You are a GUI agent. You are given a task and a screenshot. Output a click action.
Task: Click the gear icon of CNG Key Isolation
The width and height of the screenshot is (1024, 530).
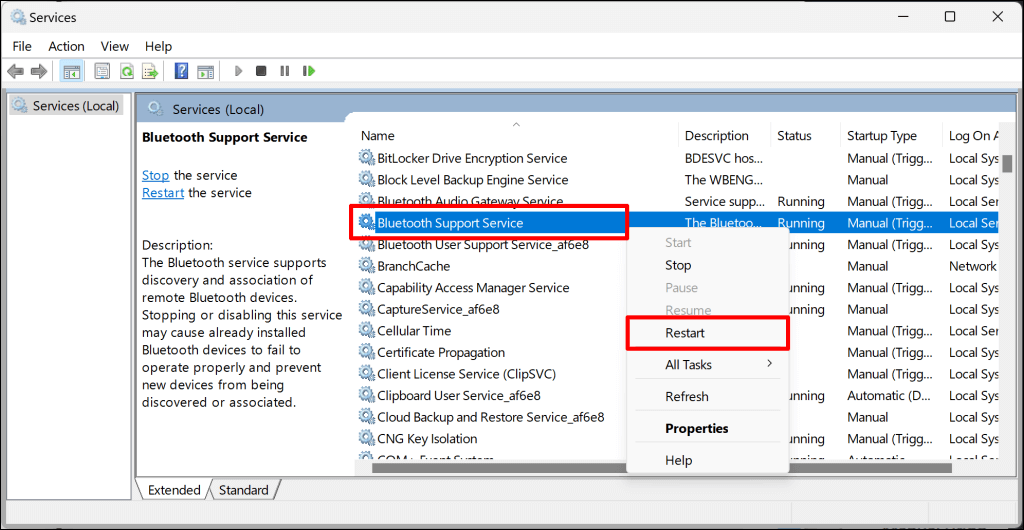(x=366, y=439)
